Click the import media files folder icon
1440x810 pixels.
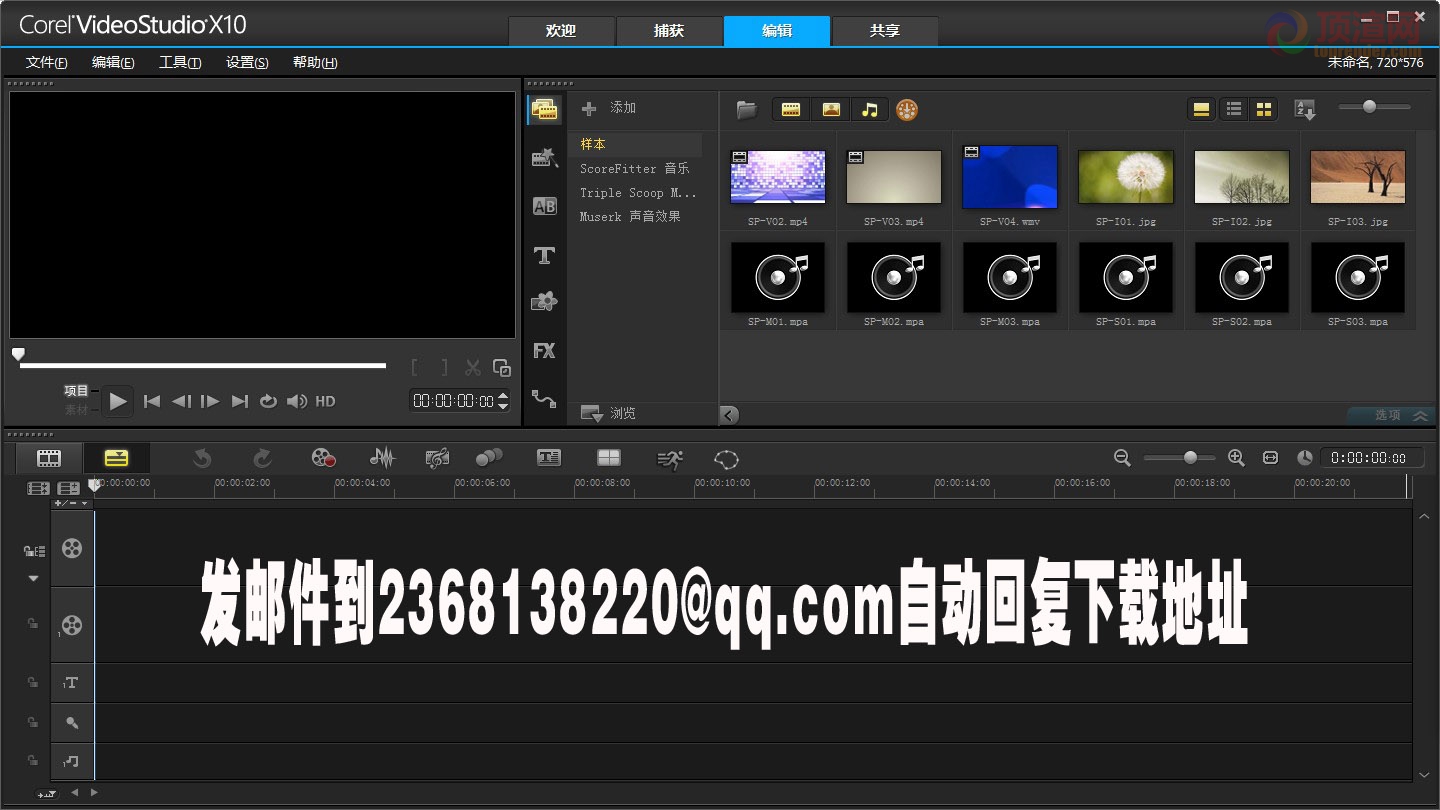746,110
